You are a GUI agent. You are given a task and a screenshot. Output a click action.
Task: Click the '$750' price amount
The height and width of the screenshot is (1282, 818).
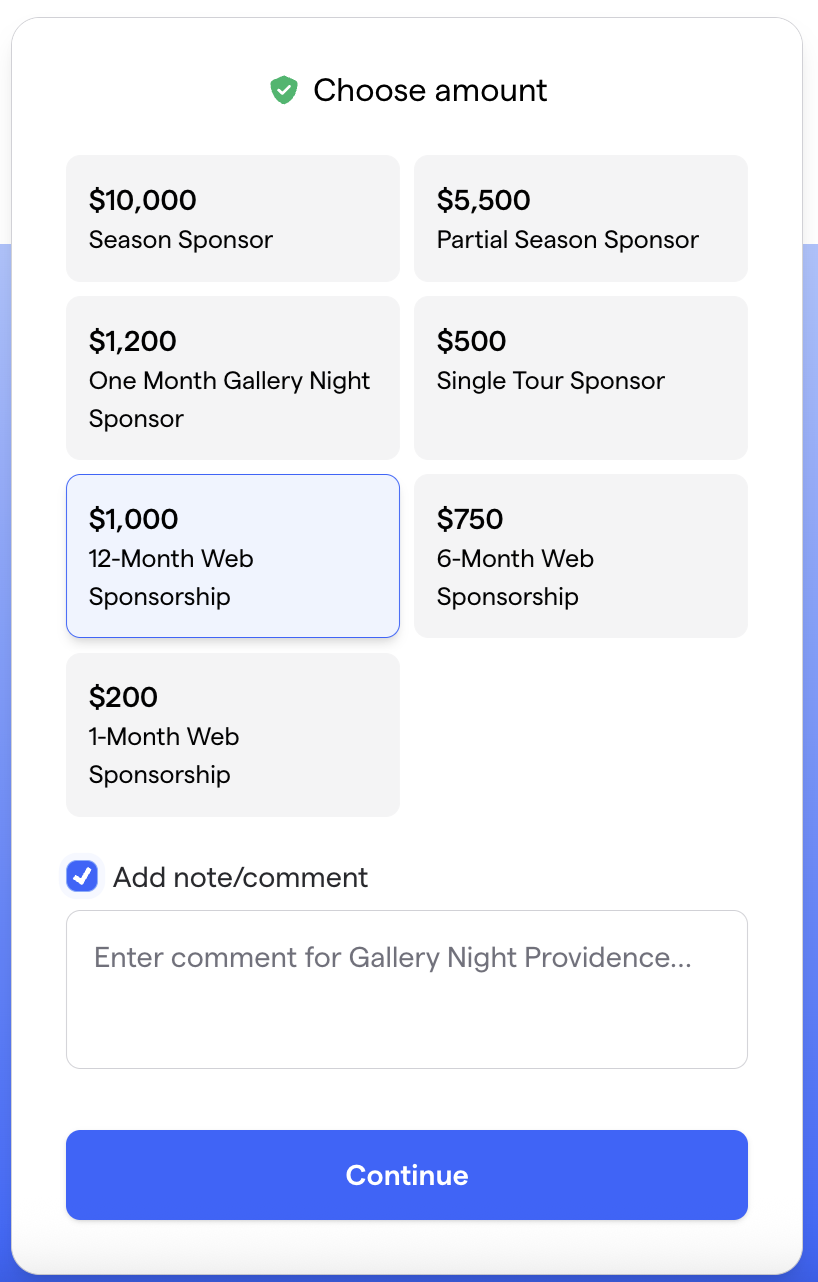470,519
